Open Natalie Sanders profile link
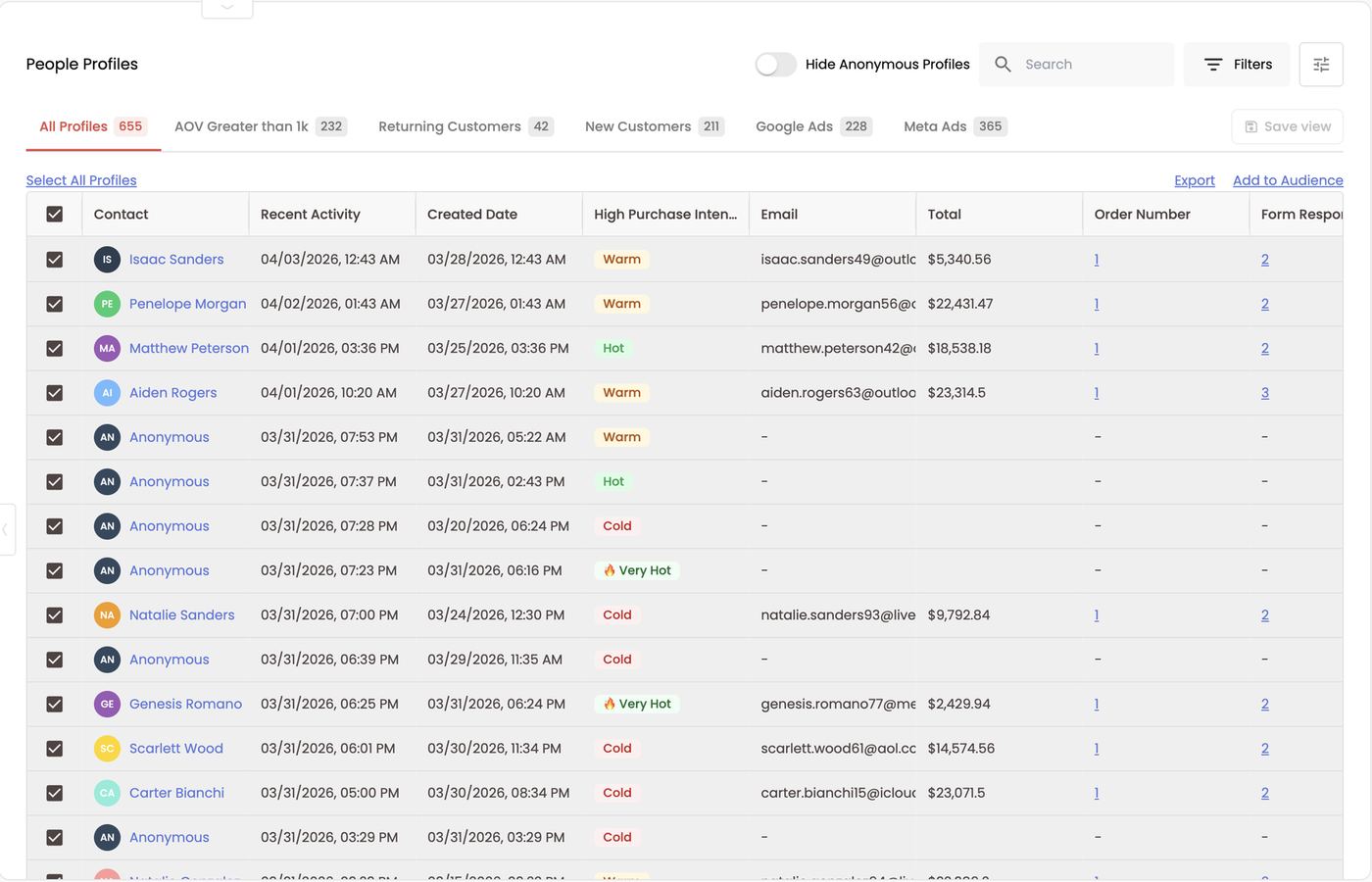 (x=182, y=615)
